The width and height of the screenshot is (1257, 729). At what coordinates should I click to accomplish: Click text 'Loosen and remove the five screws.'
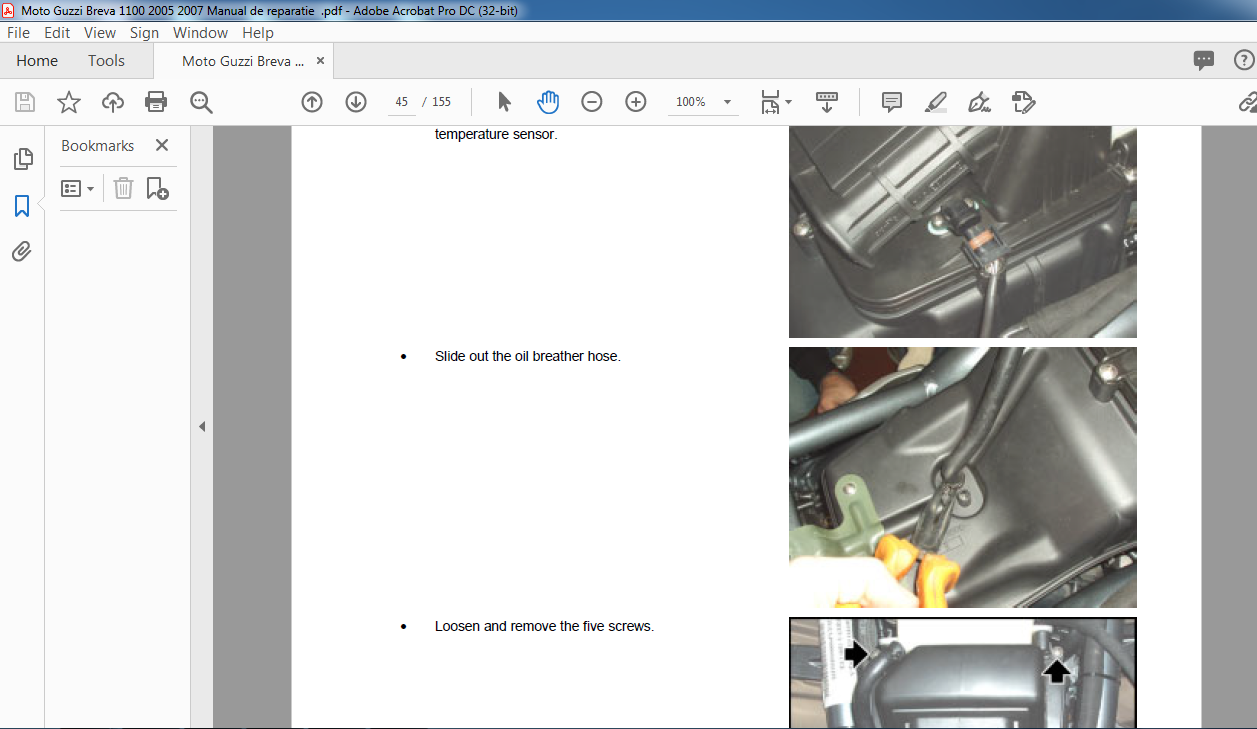tap(544, 626)
